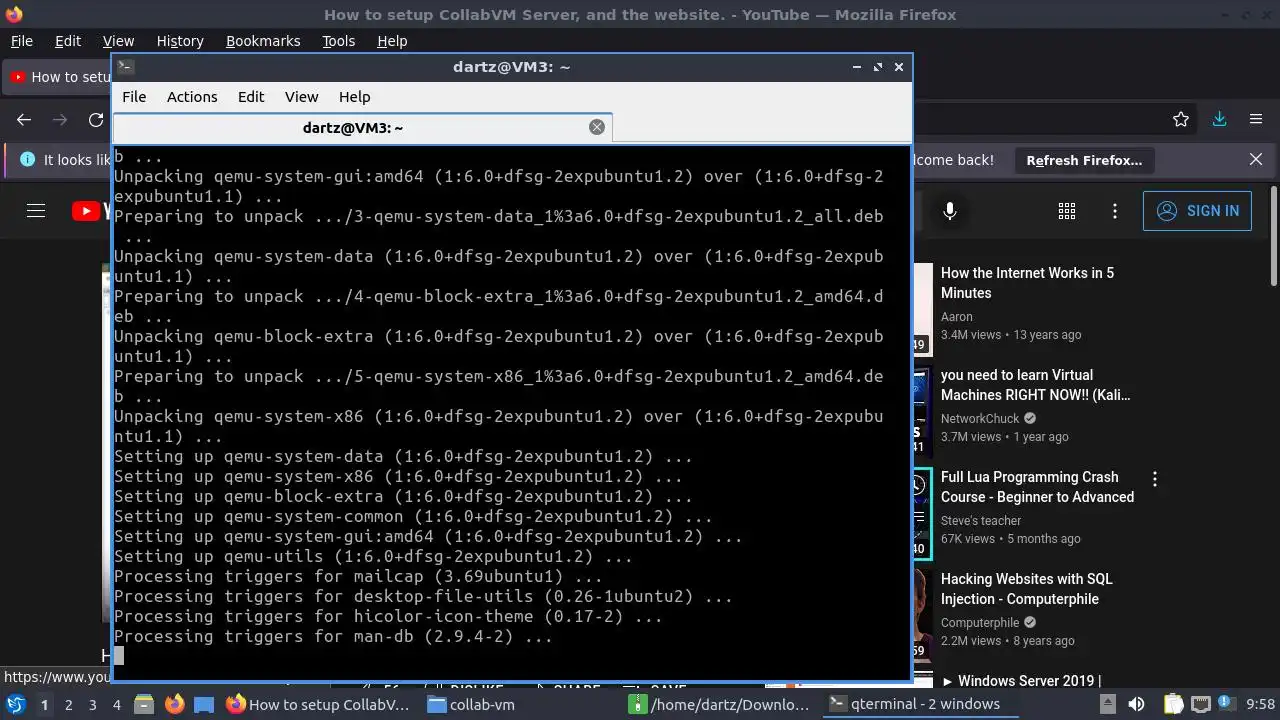Screen dimensions: 1280x720
Task: Open Firefox's File menu
Action: point(21,41)
